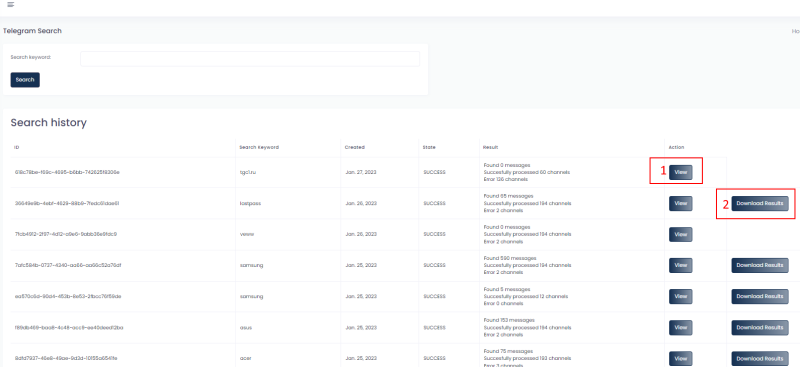The image size is (800, 367).
Task: Click the Created column header
Action: click(355, 148)
